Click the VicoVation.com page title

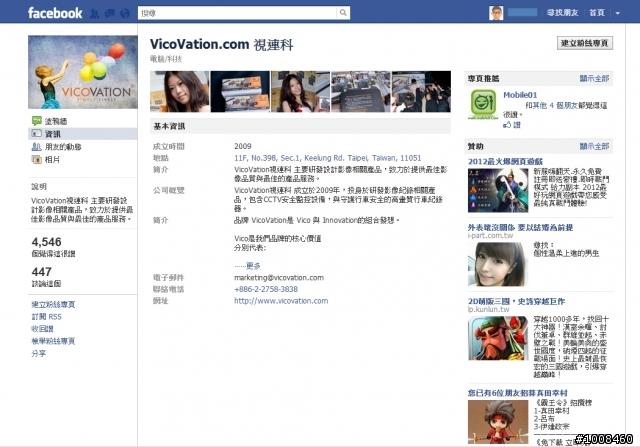tap(222, 44)
